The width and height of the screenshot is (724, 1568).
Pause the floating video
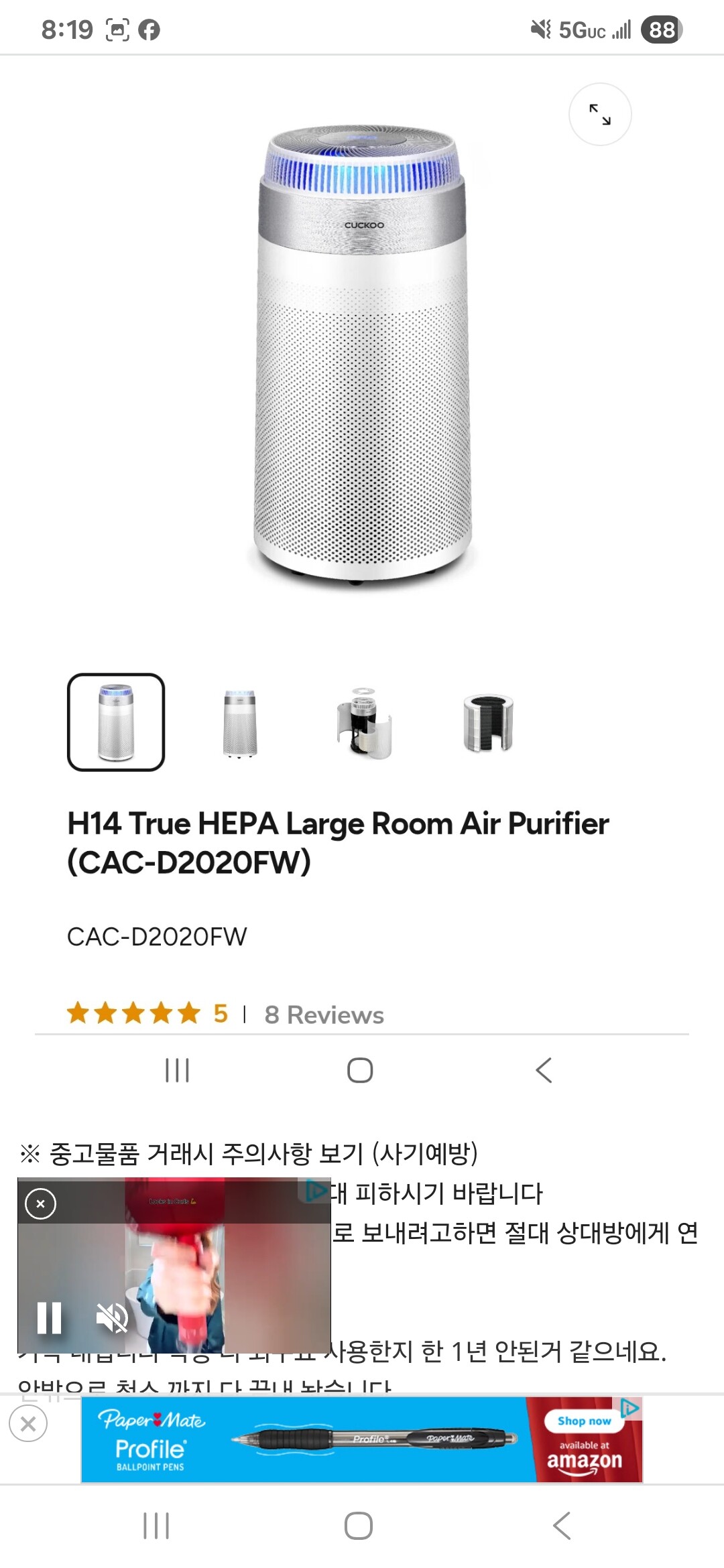click(x=49, y=1317)
